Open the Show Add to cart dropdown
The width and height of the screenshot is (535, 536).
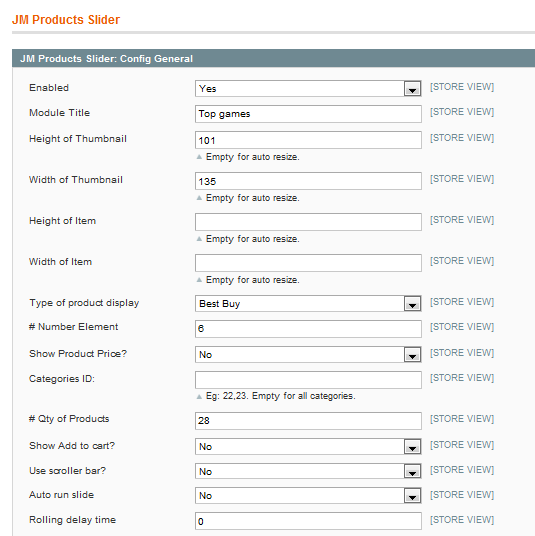(308, 446)
